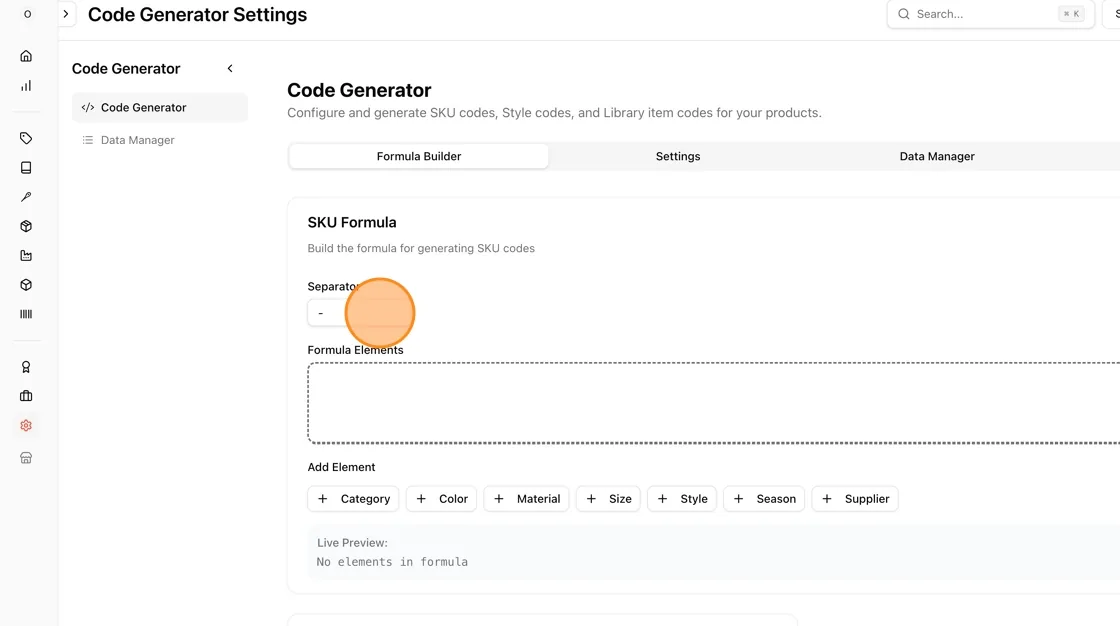
Task: Click the 'Live Preview:' label
Action: coord(352,543)
